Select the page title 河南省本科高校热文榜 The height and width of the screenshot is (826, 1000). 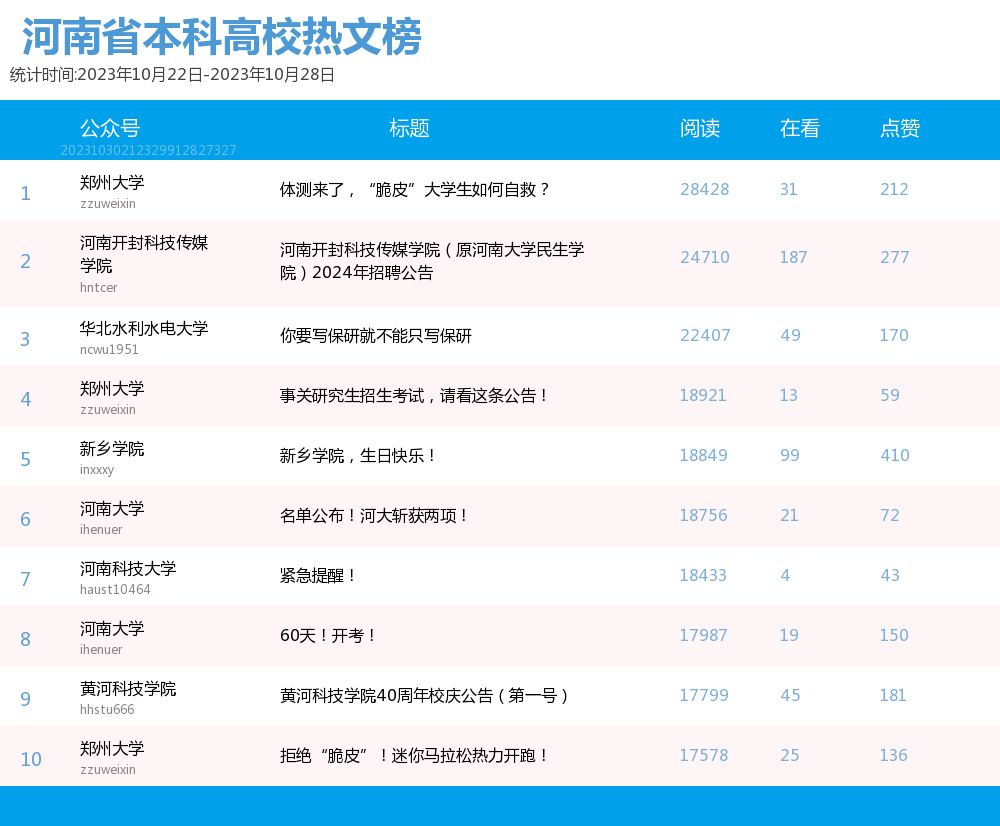(x=222, y=36)
